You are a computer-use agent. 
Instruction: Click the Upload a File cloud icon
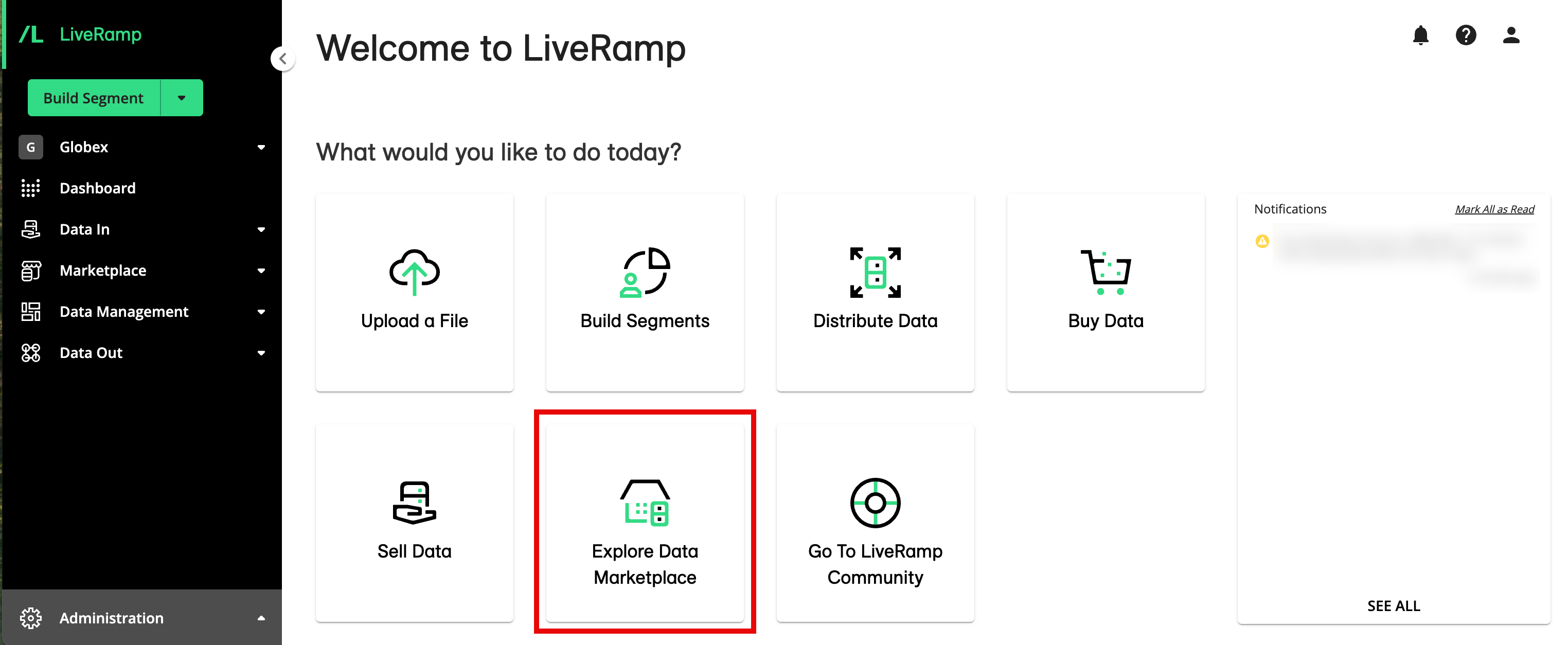point(415,272)
